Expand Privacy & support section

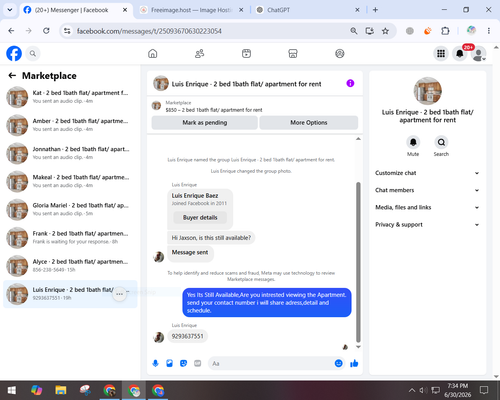(427, 225)
